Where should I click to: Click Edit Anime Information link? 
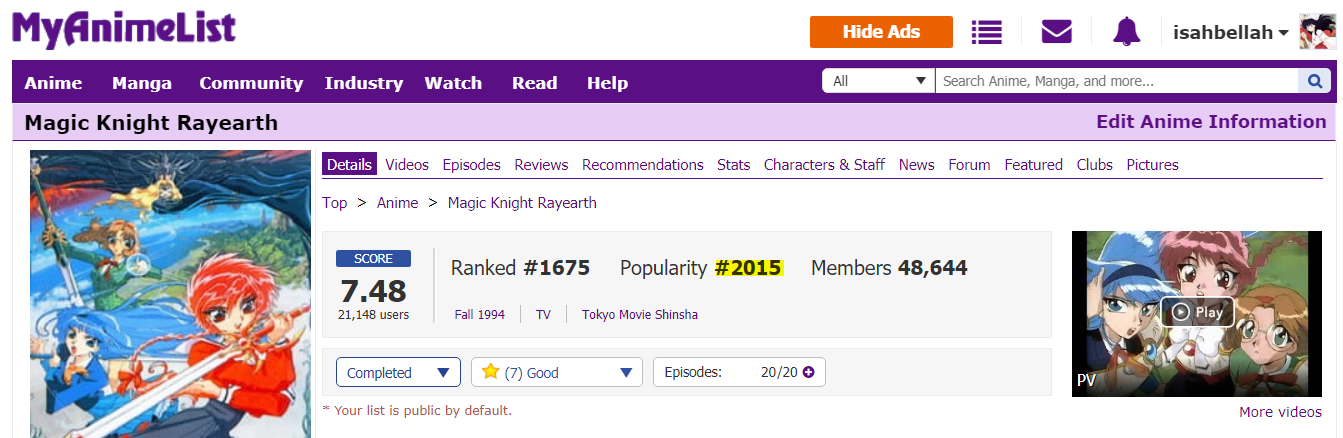1211,122
